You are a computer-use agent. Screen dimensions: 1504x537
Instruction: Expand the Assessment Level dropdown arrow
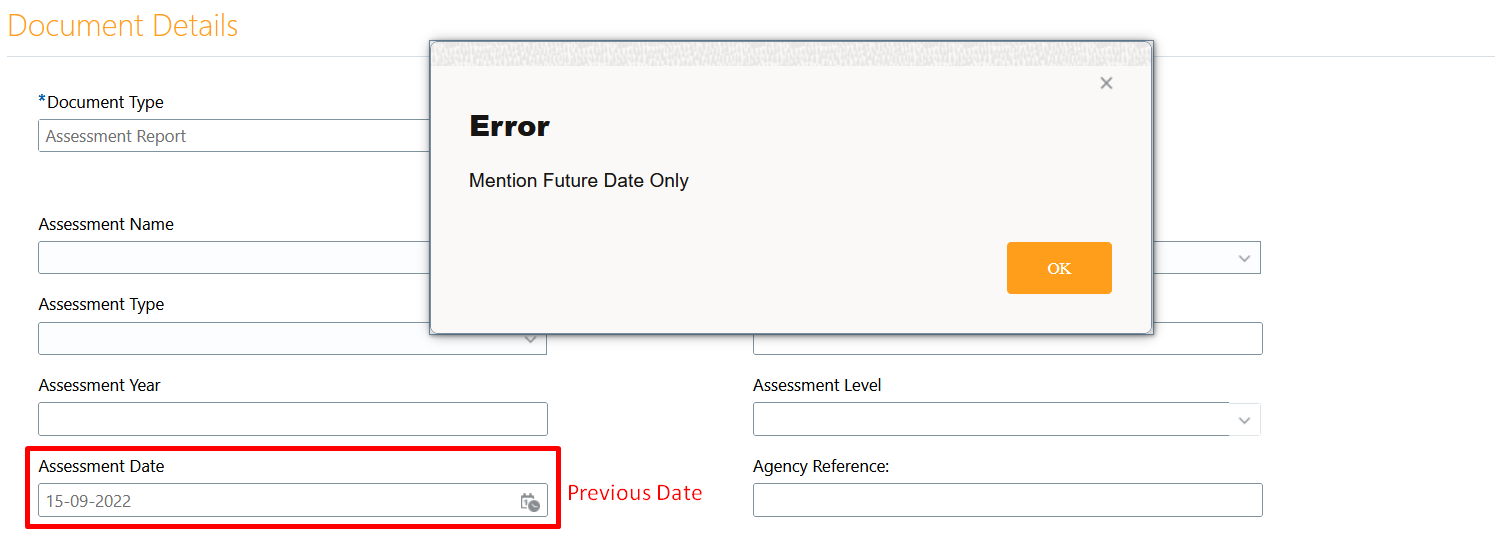click(1244, 420)
